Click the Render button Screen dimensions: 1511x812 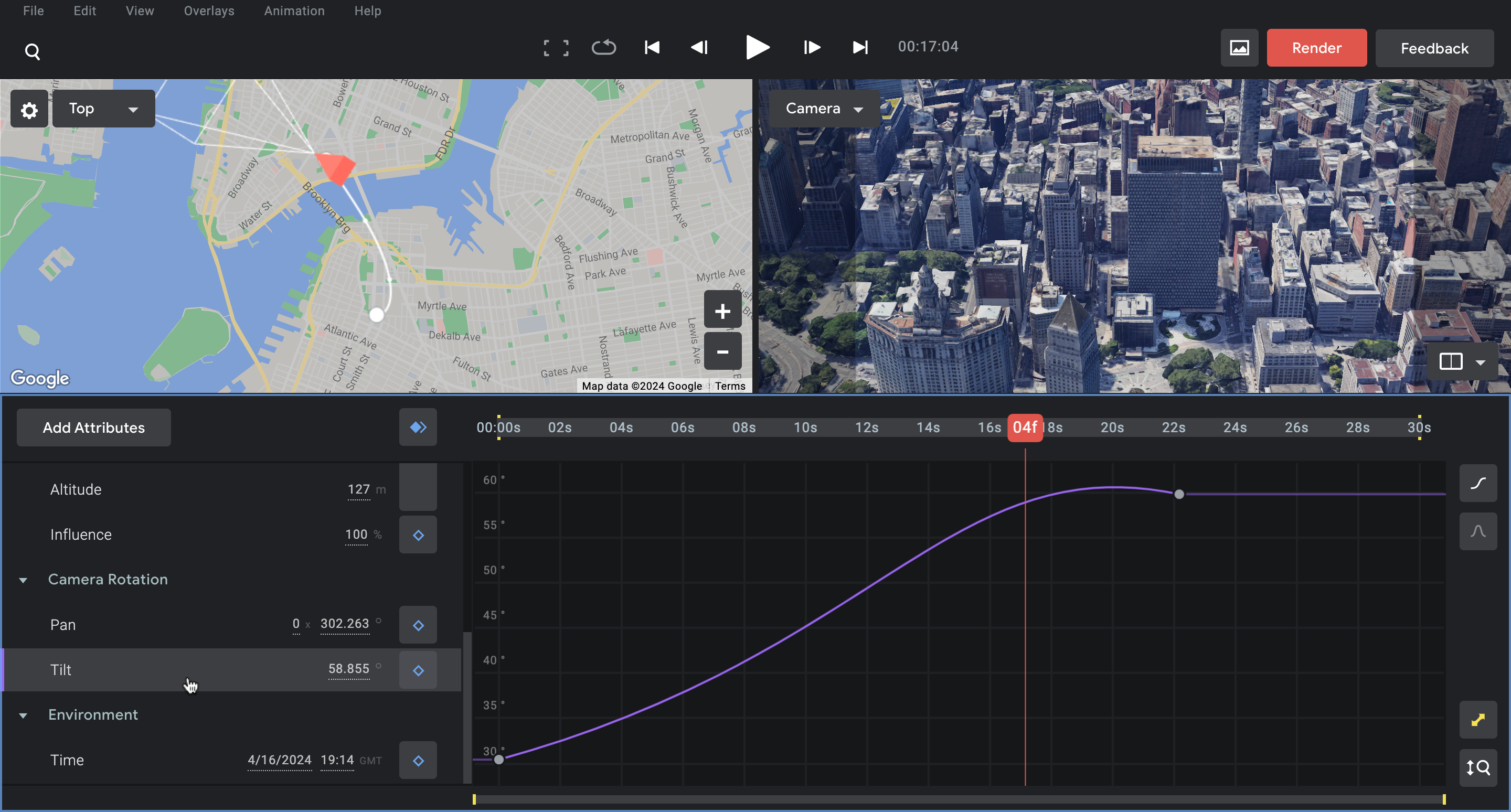point(1316,48)
